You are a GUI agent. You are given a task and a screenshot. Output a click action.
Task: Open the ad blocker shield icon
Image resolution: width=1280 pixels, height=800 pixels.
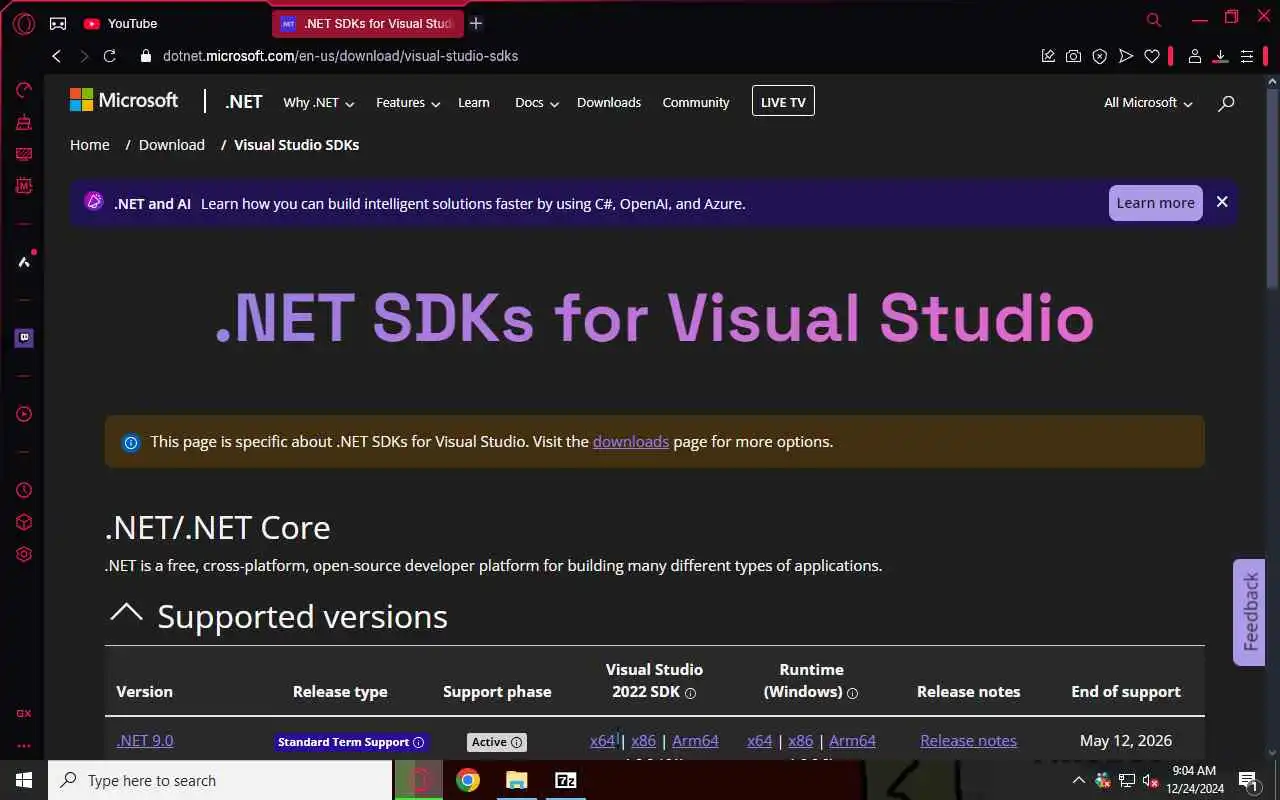point(1100,56)
